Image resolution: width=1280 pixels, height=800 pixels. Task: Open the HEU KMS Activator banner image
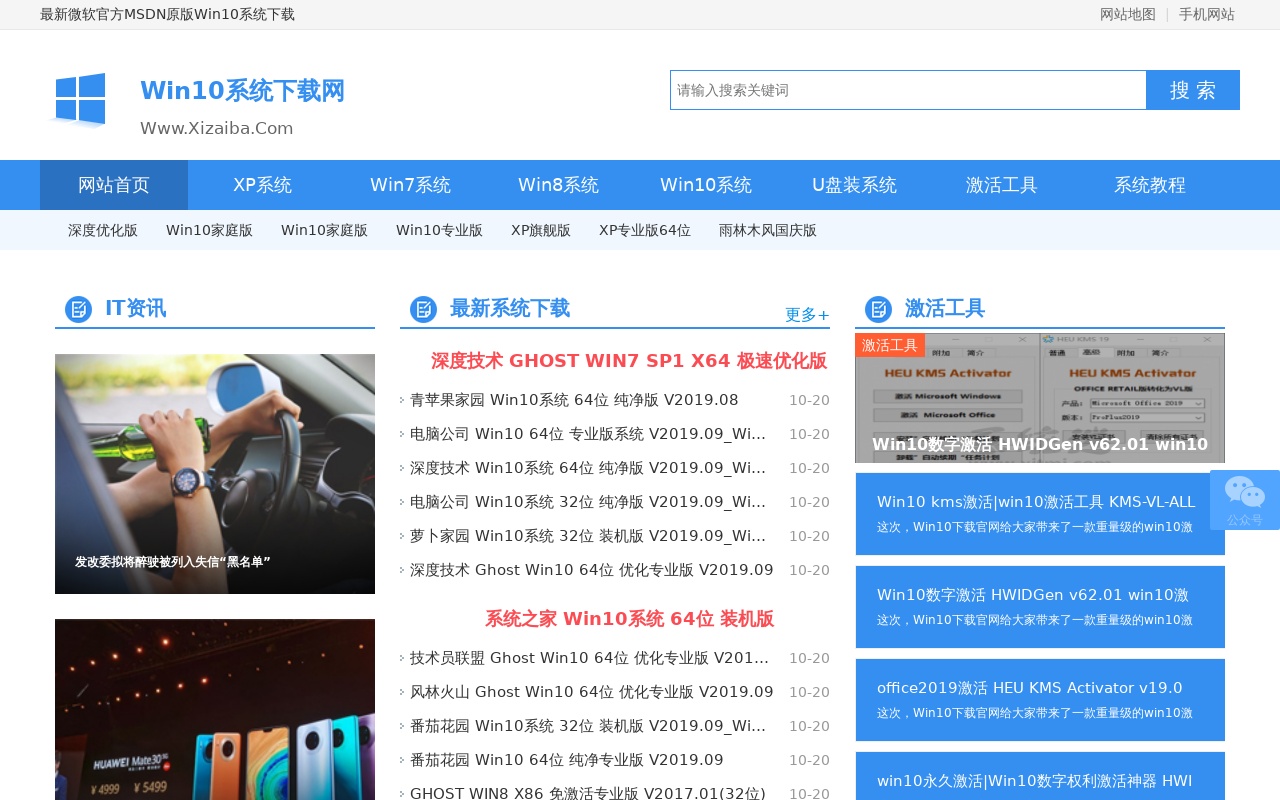(1040, 398)
